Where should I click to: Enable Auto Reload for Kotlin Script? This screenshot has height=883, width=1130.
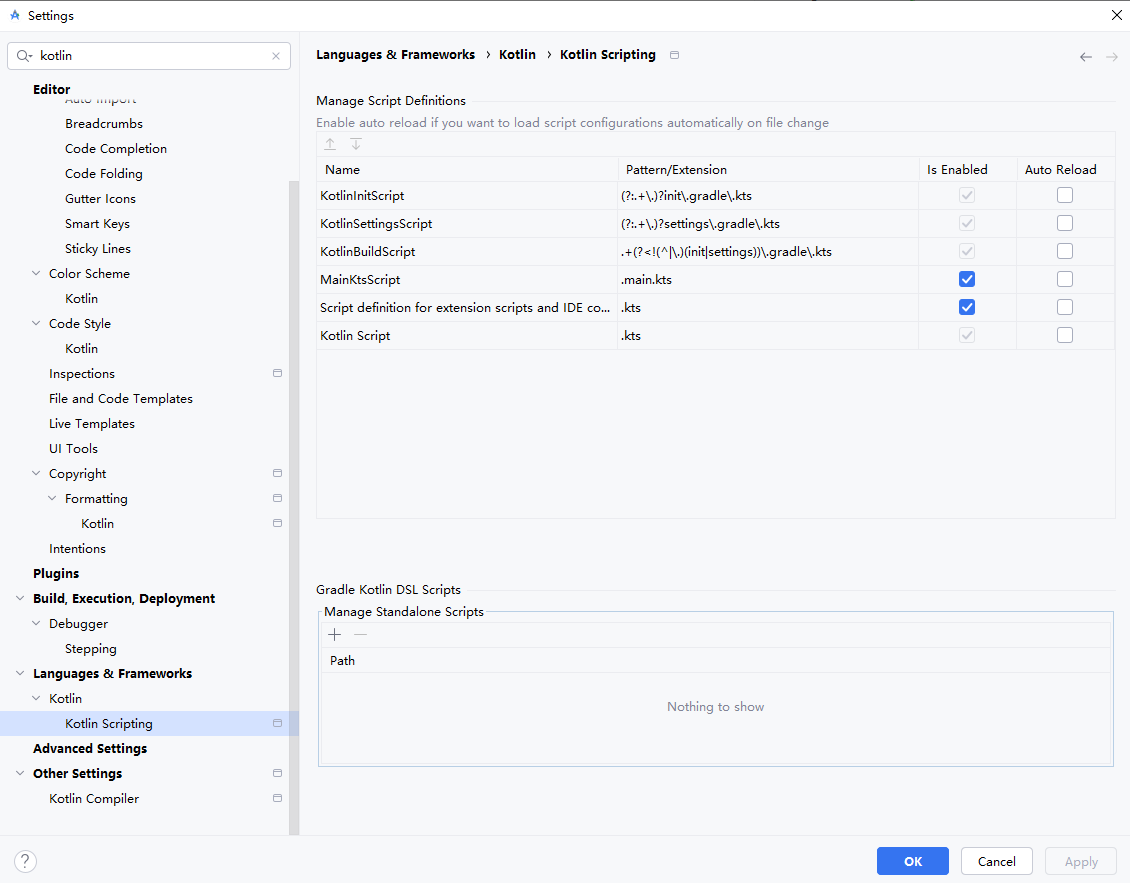[x=1065, y=335]
